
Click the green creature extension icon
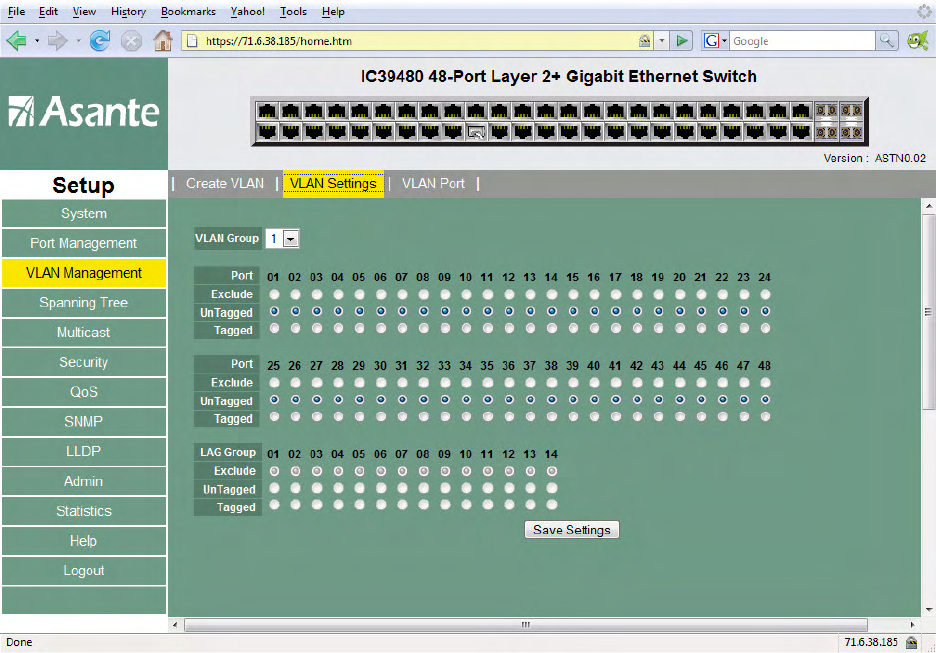click(917, 41)
